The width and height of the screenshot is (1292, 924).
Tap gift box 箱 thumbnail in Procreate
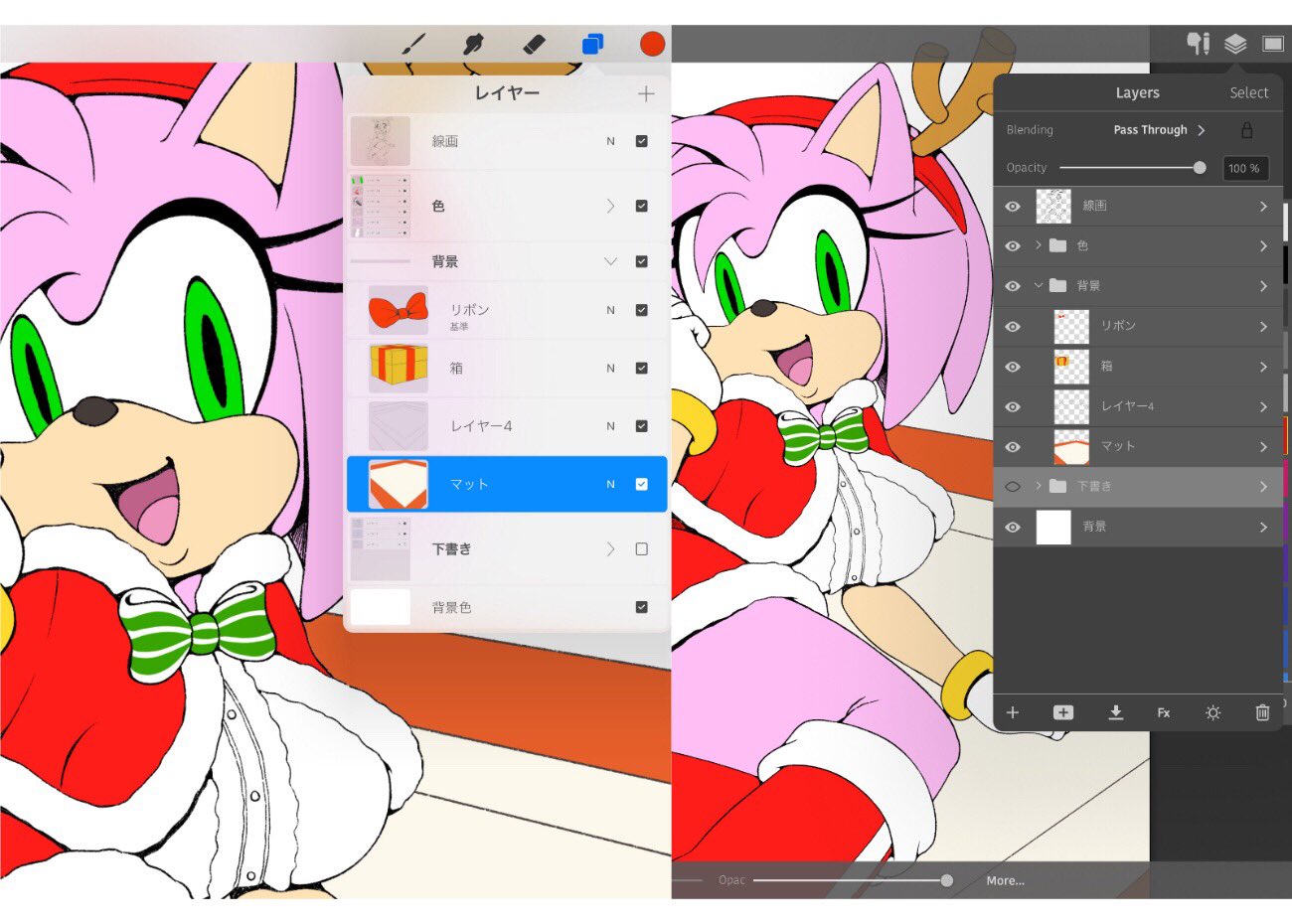398,368
